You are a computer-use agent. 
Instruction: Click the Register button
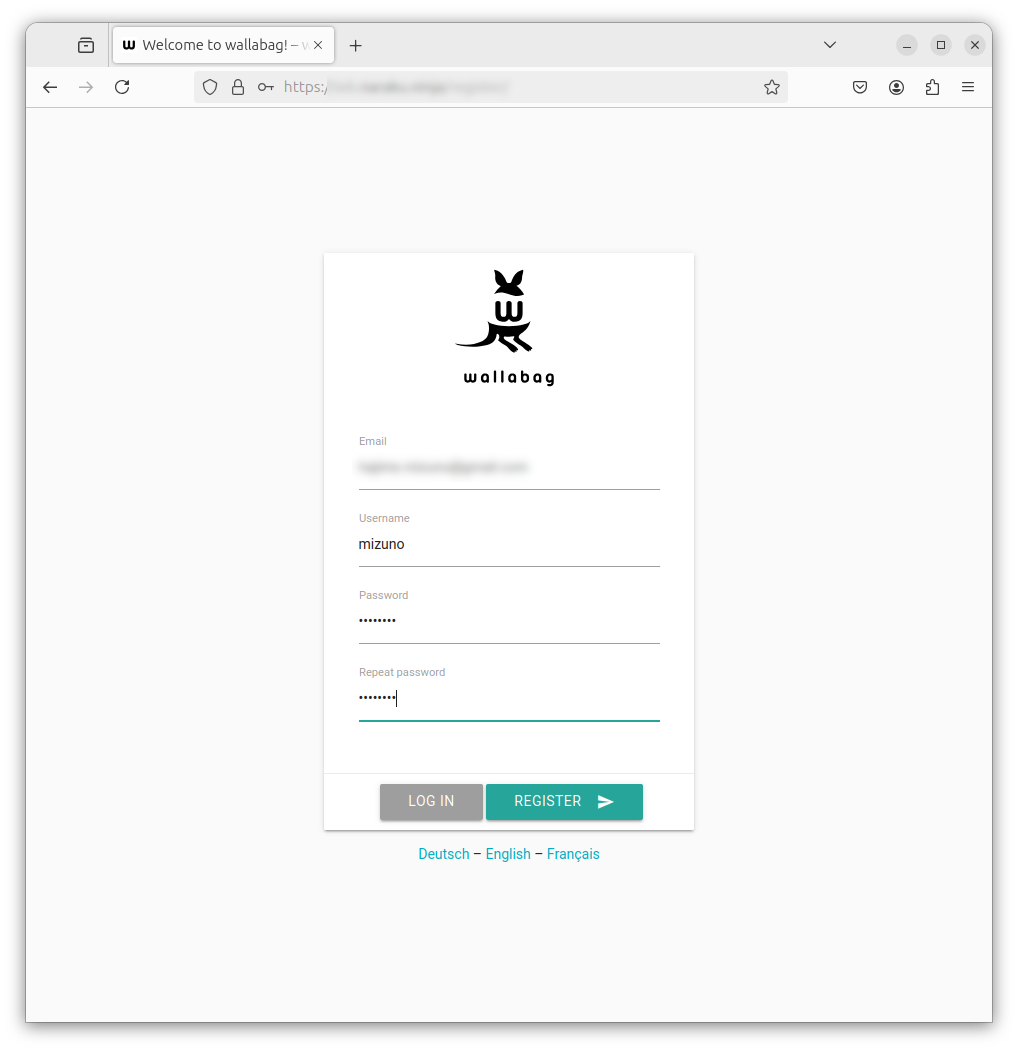(564, 802)
